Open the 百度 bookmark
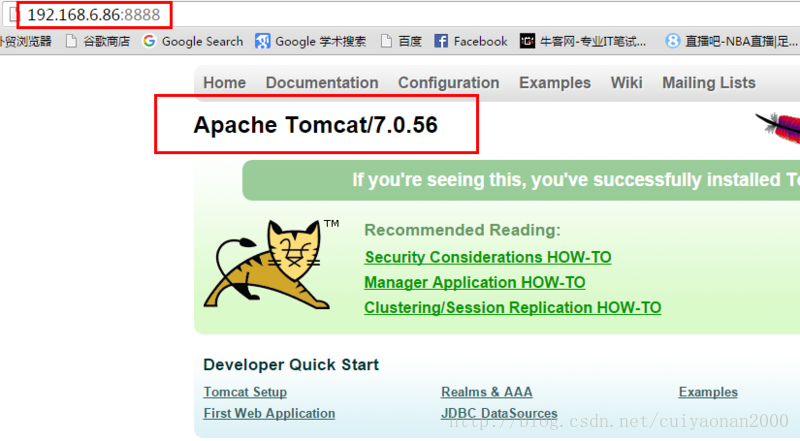The height and width of the screenshot is (441, 800). tap(402, 41)
